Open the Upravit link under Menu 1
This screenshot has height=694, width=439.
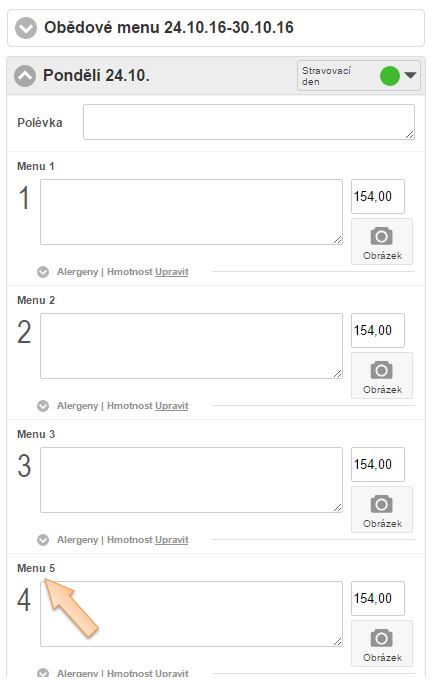(x=172, y=272)
